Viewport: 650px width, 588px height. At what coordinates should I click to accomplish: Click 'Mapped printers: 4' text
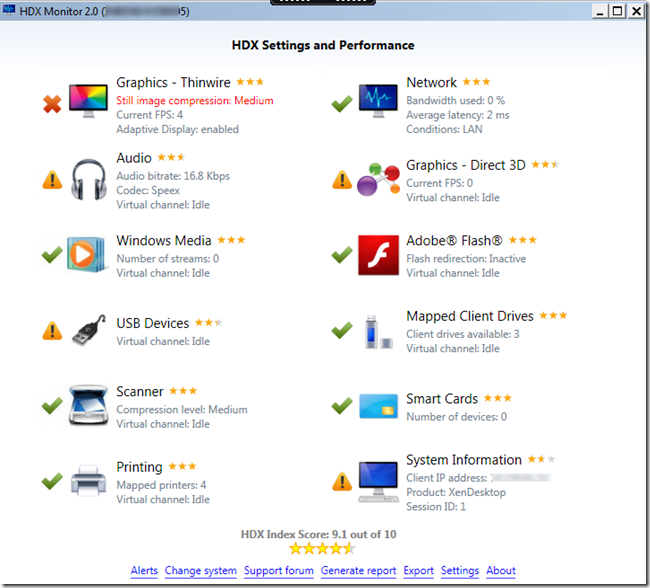[161, 485]
